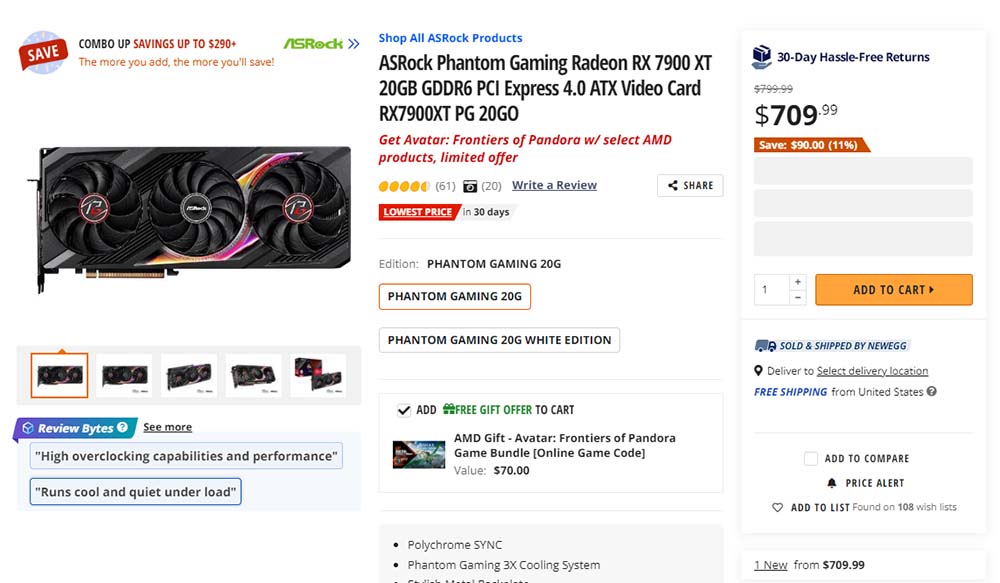Expand the 1 New offers listing

[770, 564]
